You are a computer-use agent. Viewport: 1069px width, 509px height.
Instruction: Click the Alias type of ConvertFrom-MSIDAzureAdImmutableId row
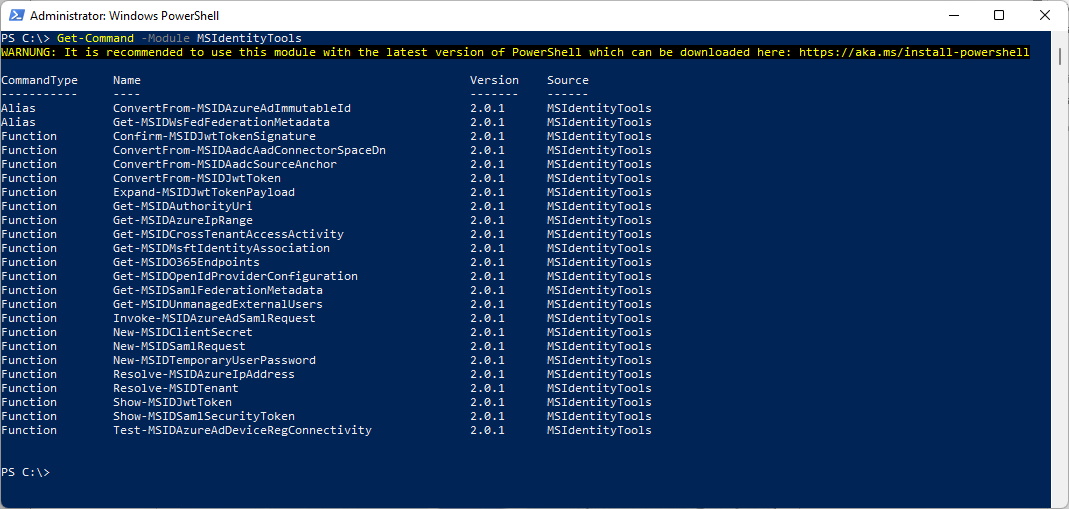18,108
